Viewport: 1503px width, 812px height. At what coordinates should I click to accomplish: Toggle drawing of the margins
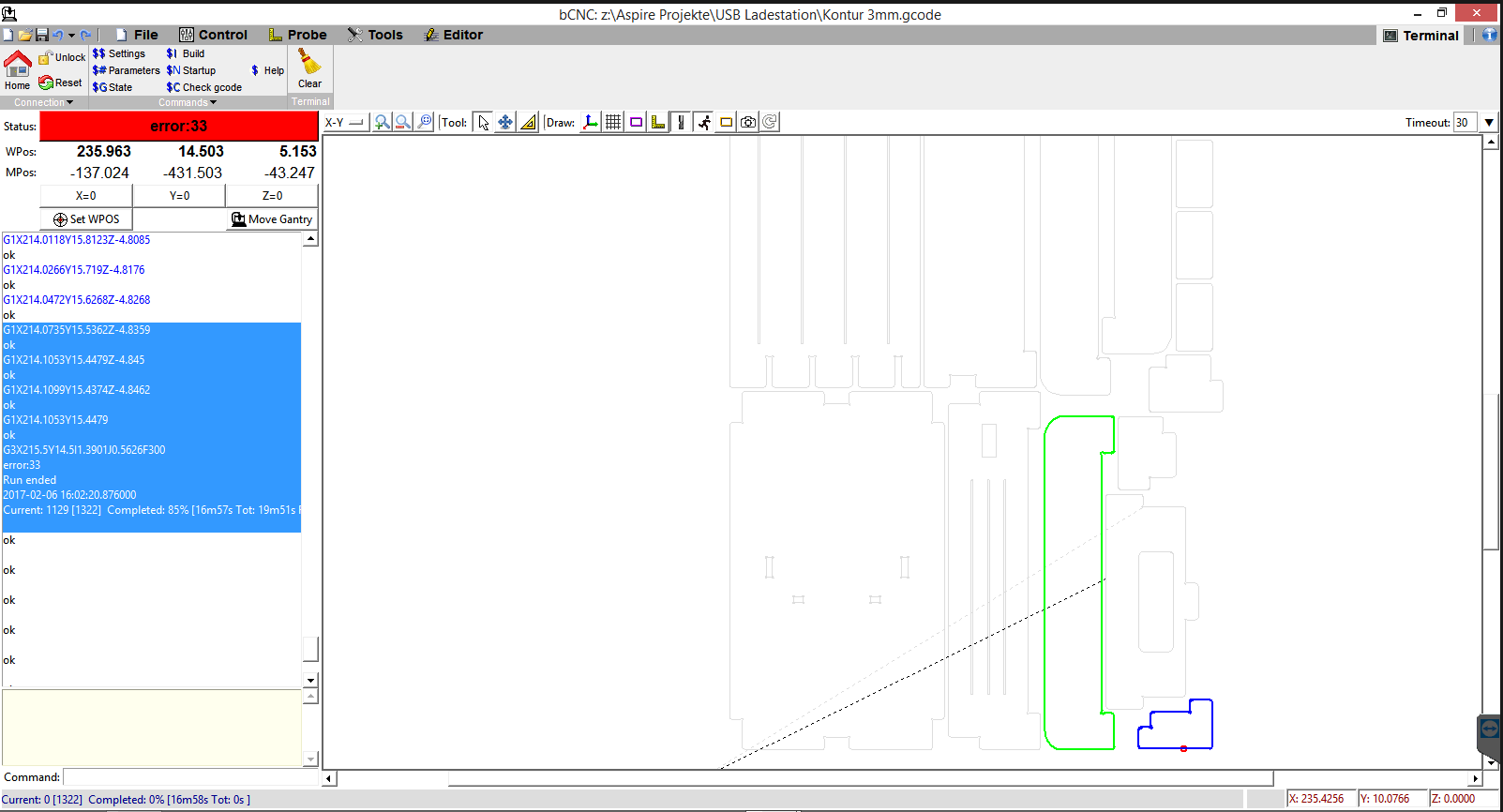point(636,122)
